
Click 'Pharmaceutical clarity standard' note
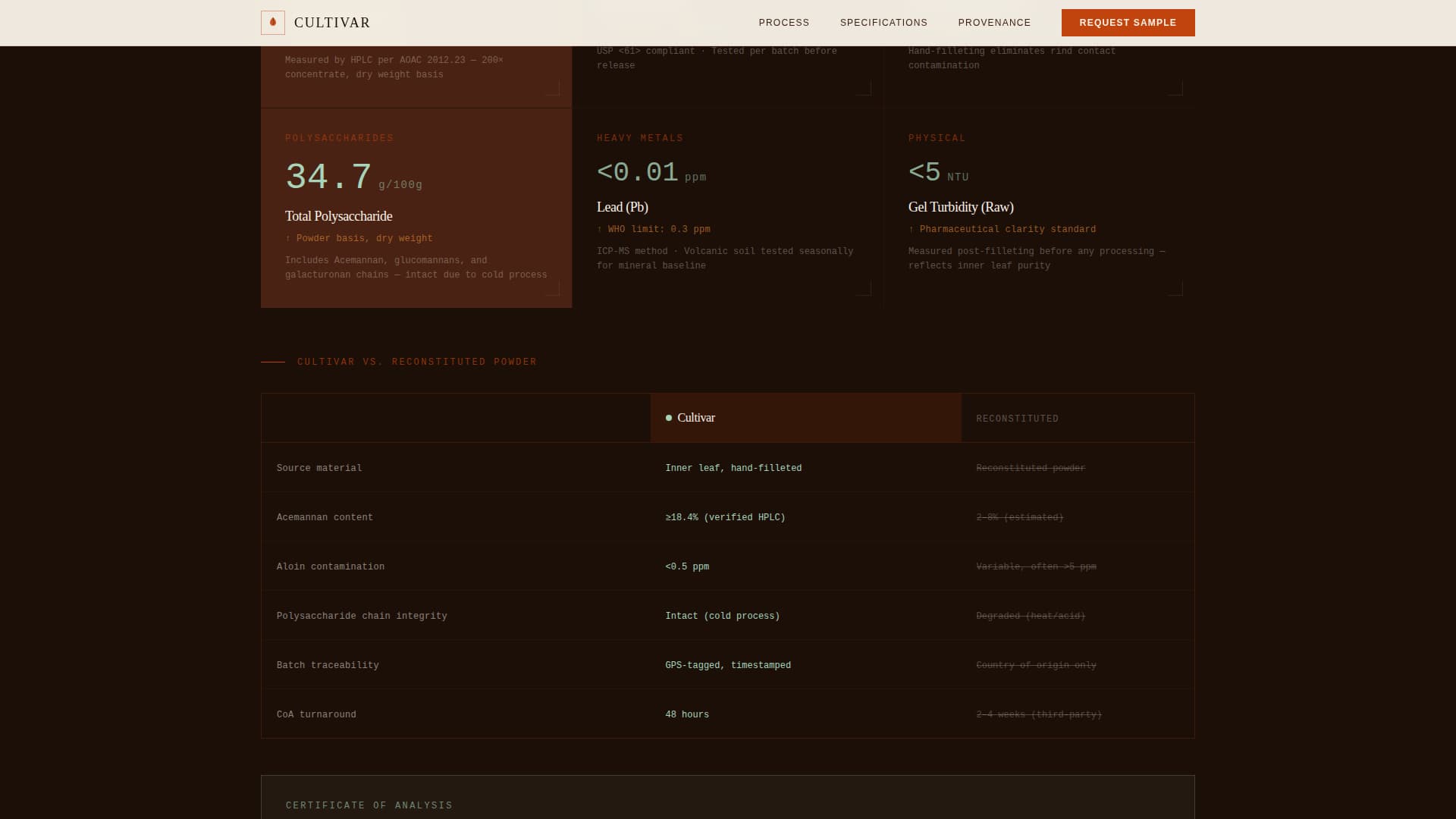(x=1002, y=229)
